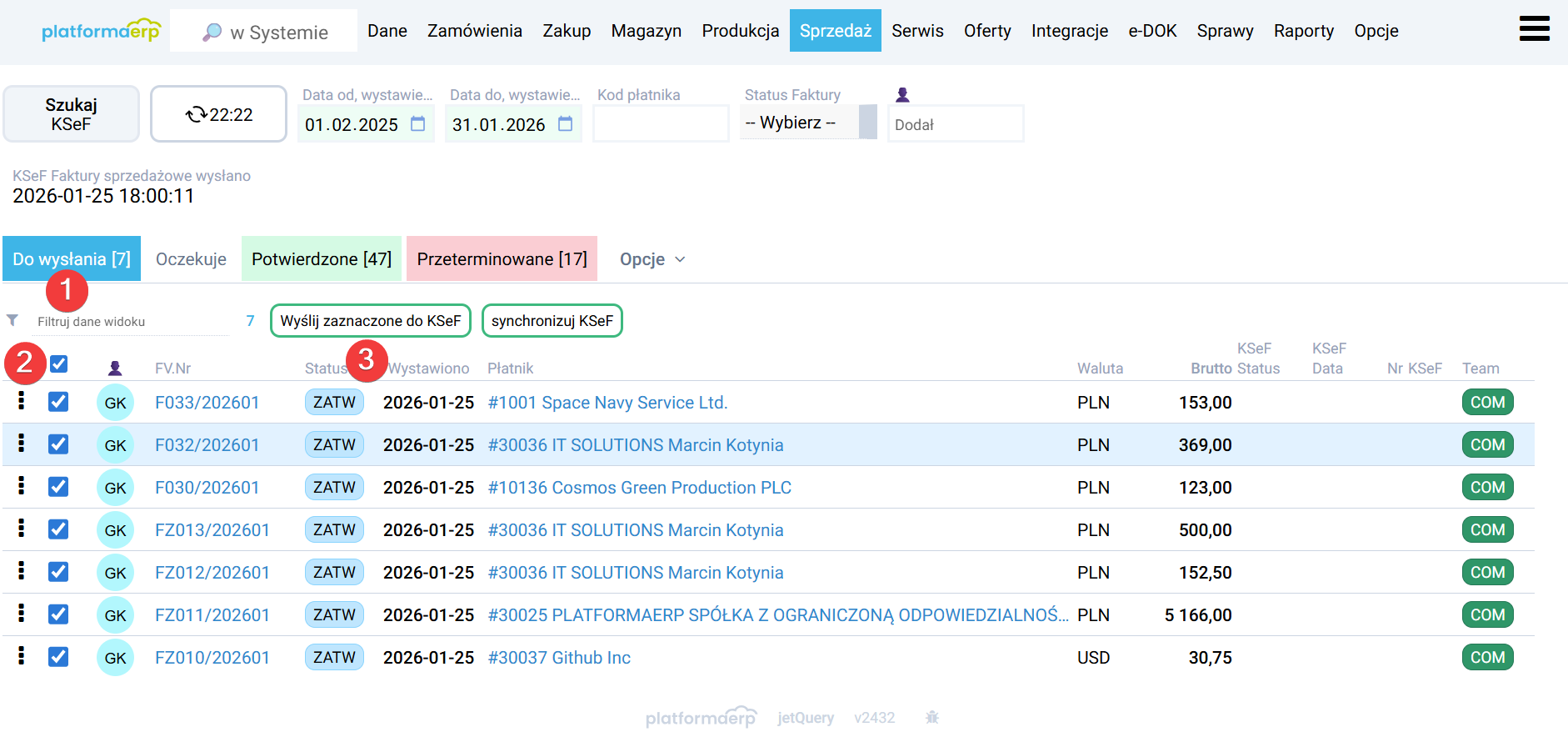Open the e-DOK menu

(1152, 31)
